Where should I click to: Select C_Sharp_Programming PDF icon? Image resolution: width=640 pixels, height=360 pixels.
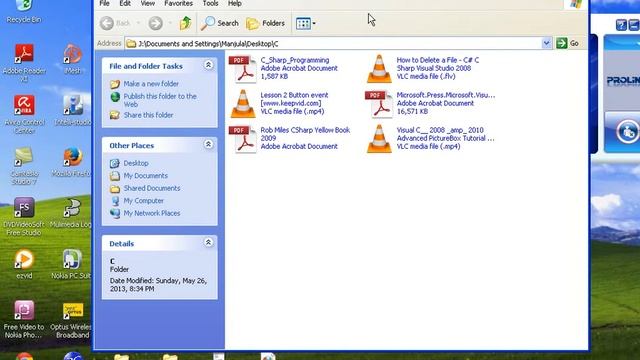243,69
